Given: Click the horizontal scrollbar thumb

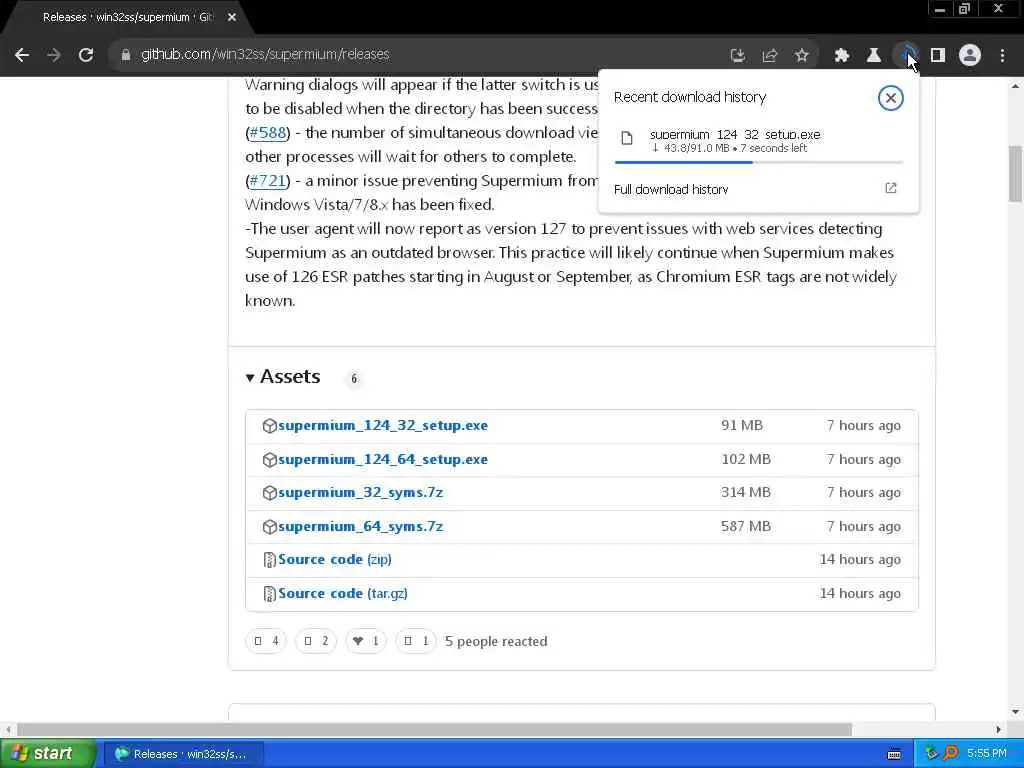Looking at the screenshot, I should (434, 729).
